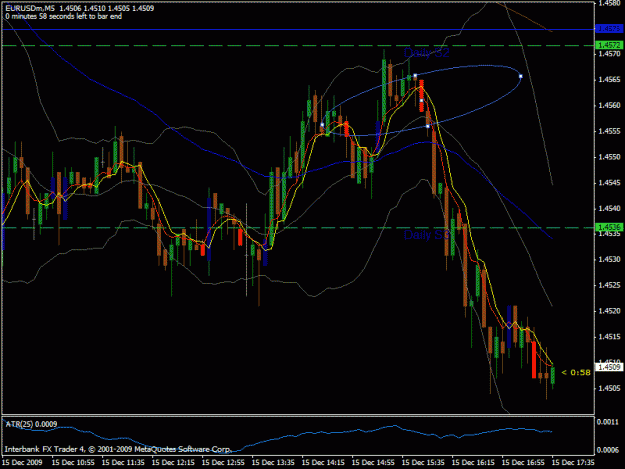
Task: Click the current price label 1.4509
Action: [x=609, y=367]
